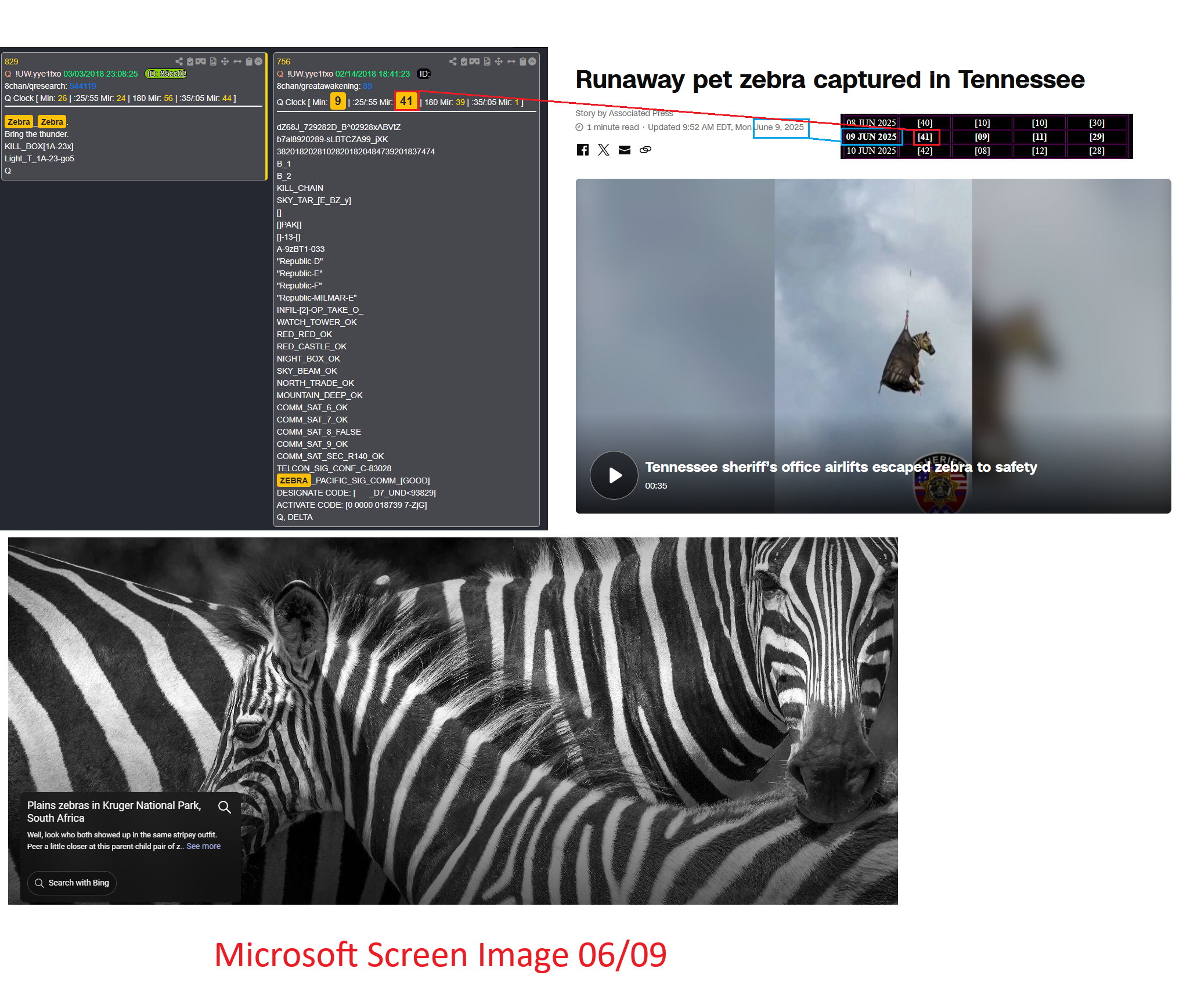Play the Tennessee zebra airlift video

pyautogui.click(x=614, y=475)
